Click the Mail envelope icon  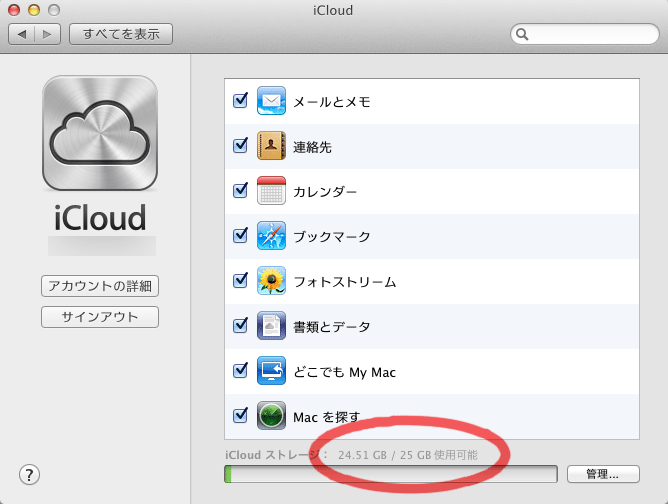pos(271,101)
